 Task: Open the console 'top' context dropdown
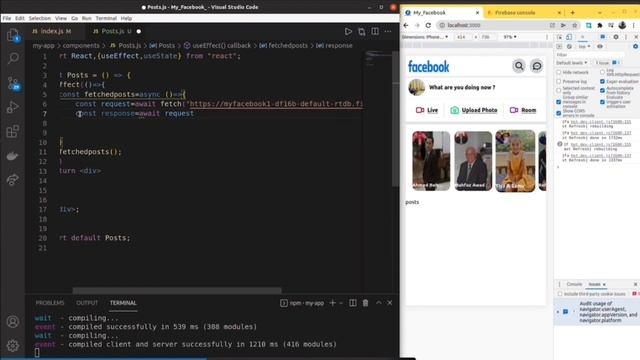[x=584, y=47]
